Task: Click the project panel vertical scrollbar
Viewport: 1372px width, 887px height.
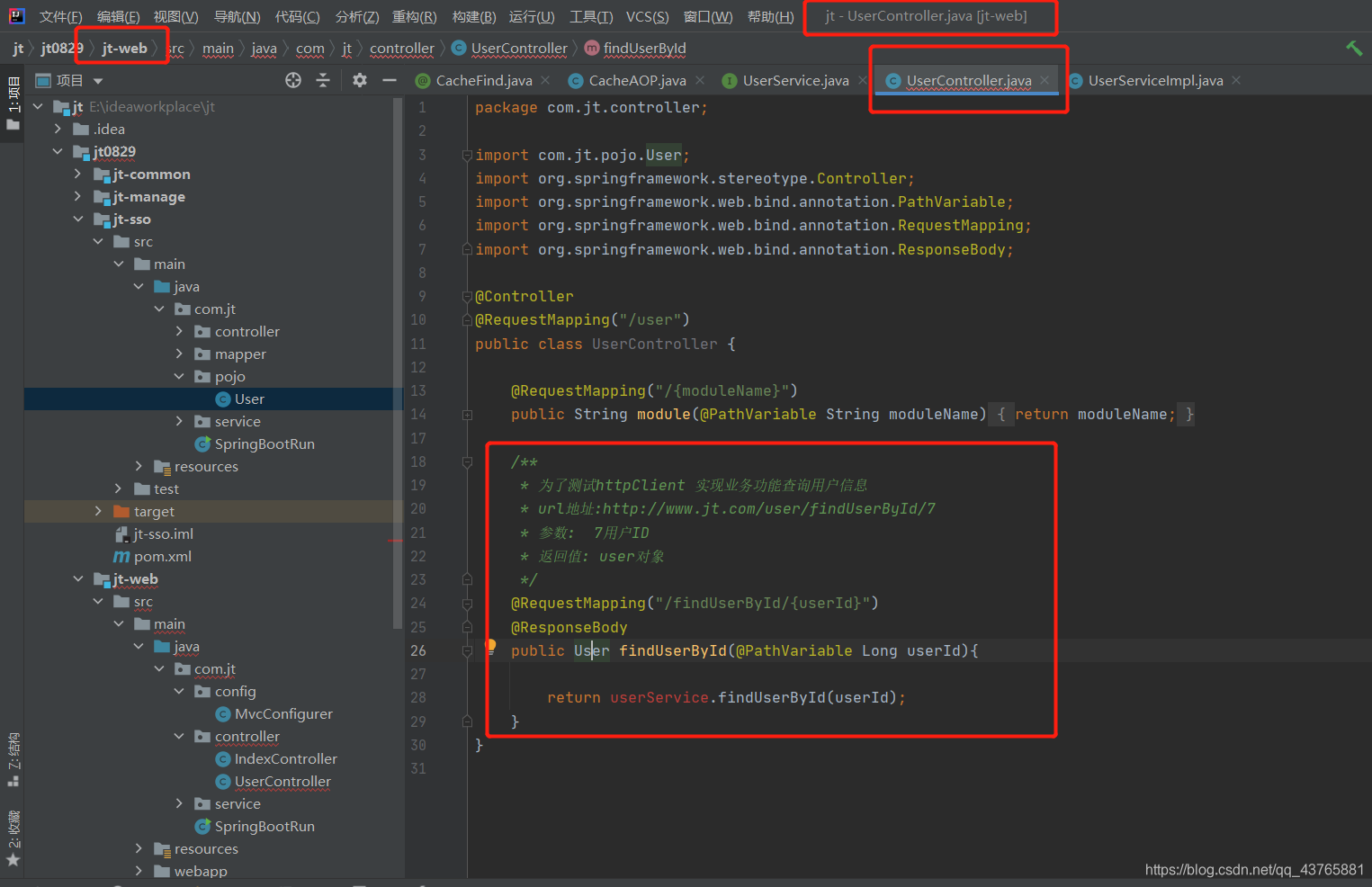Action: coord(398,363)
